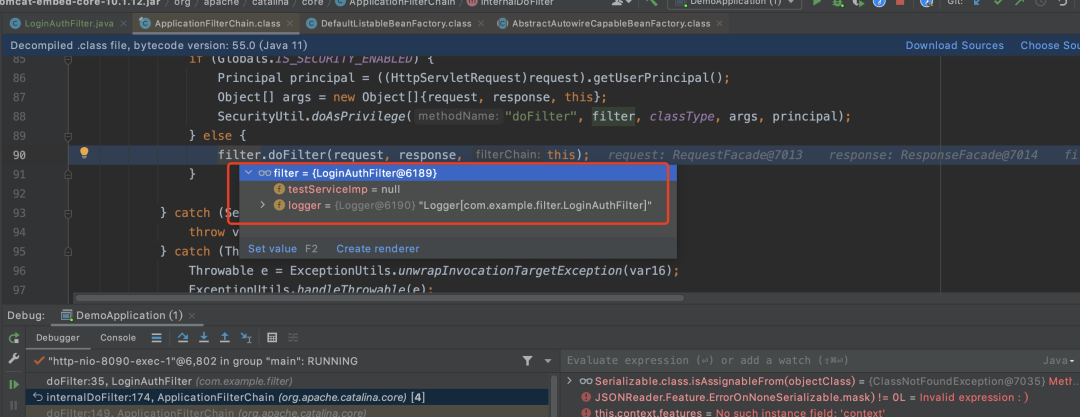
Task: Click the fold marker on line 93
Action: click(x=68, y=213)
